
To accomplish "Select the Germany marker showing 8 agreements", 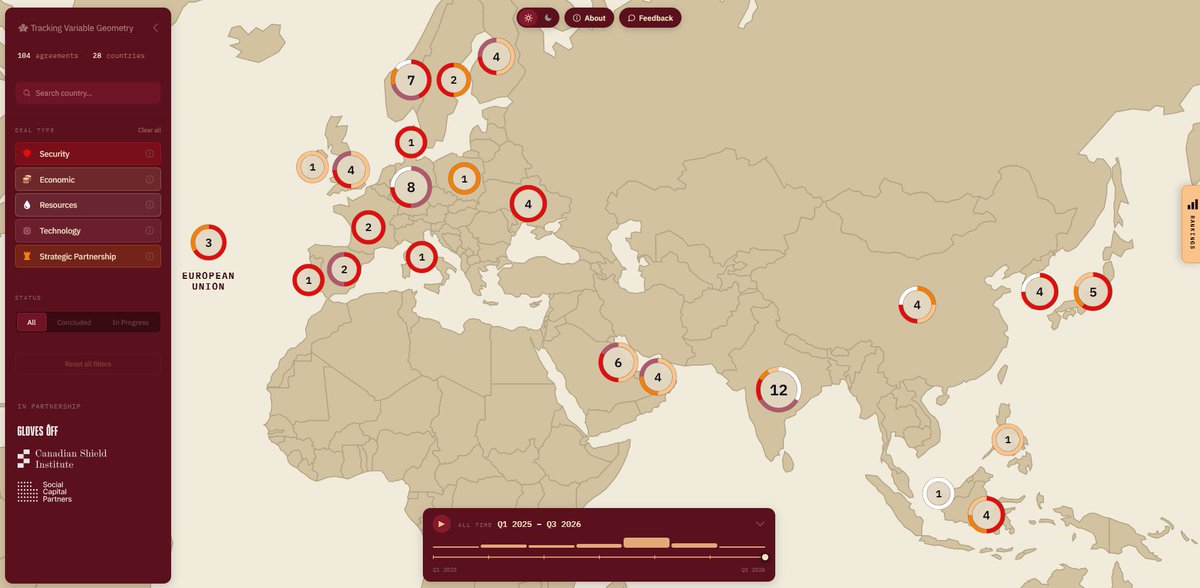I will 411,187.
